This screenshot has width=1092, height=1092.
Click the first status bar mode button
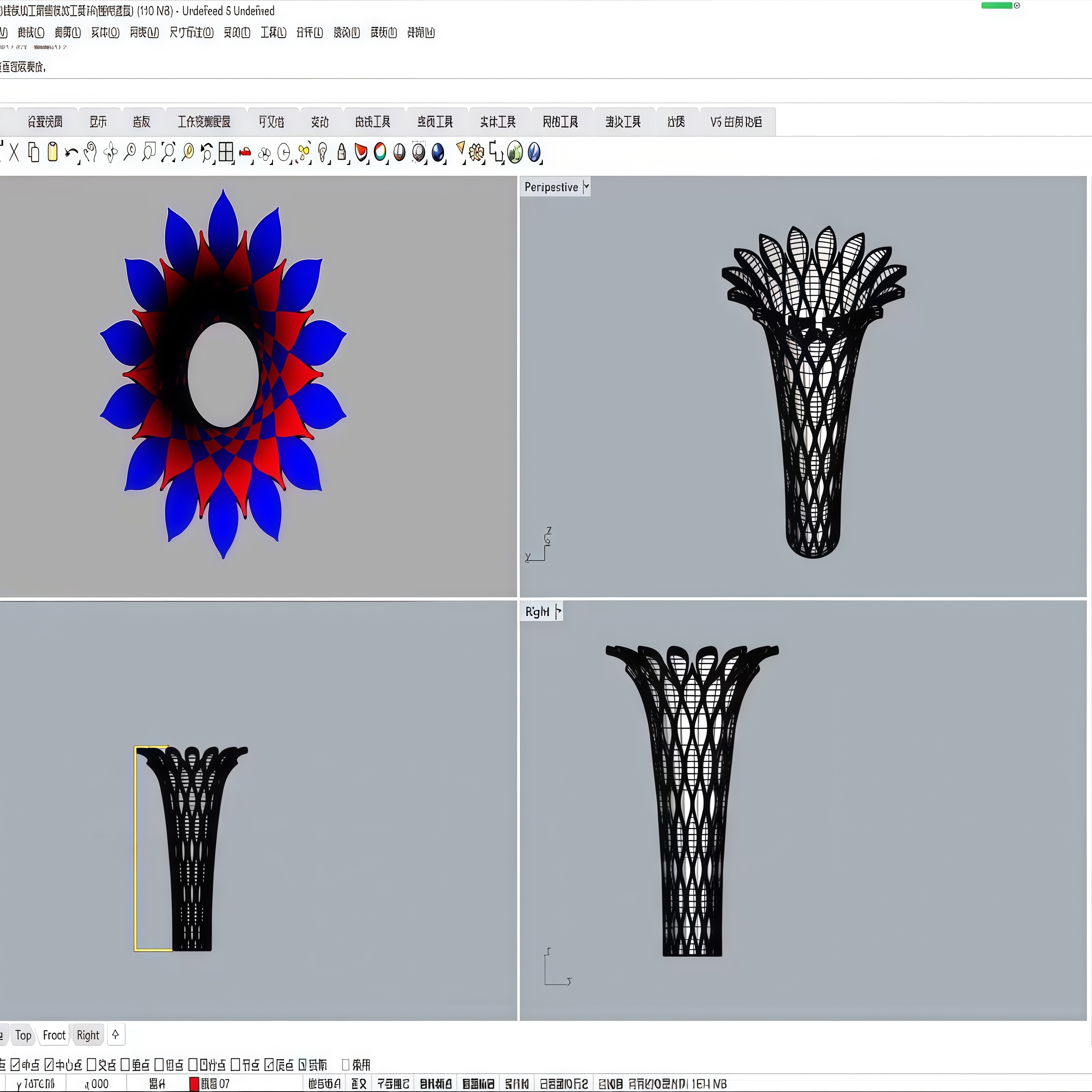click(325, 1083)
